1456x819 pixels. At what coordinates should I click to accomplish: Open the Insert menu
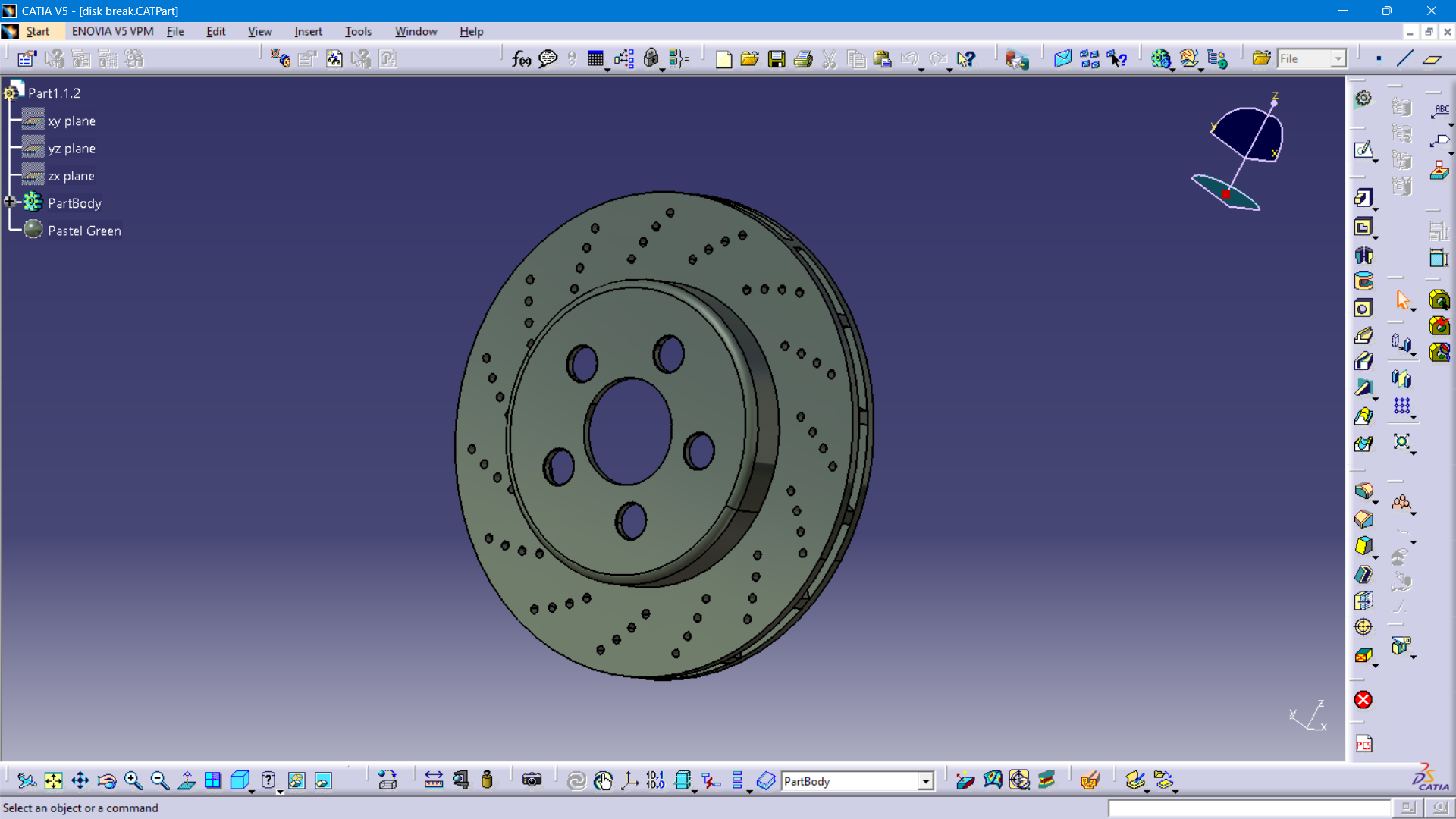pos(308,31)
